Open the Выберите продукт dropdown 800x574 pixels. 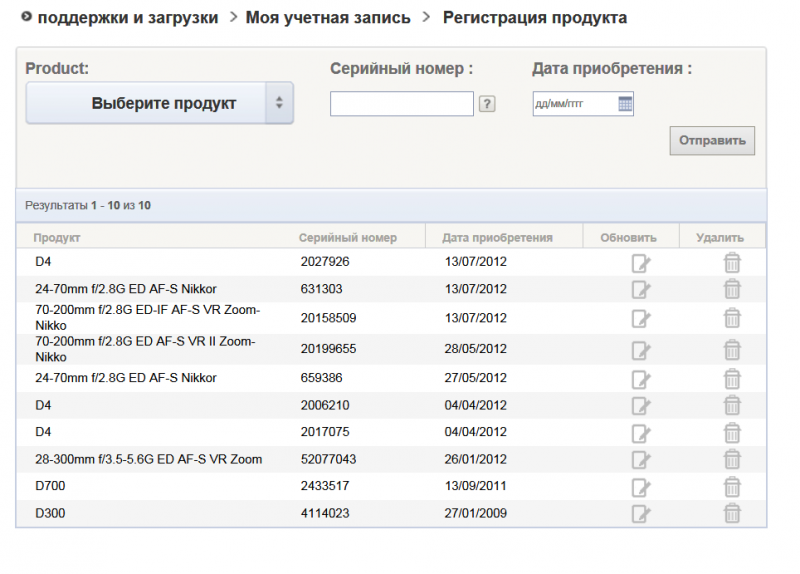[160, 103]
